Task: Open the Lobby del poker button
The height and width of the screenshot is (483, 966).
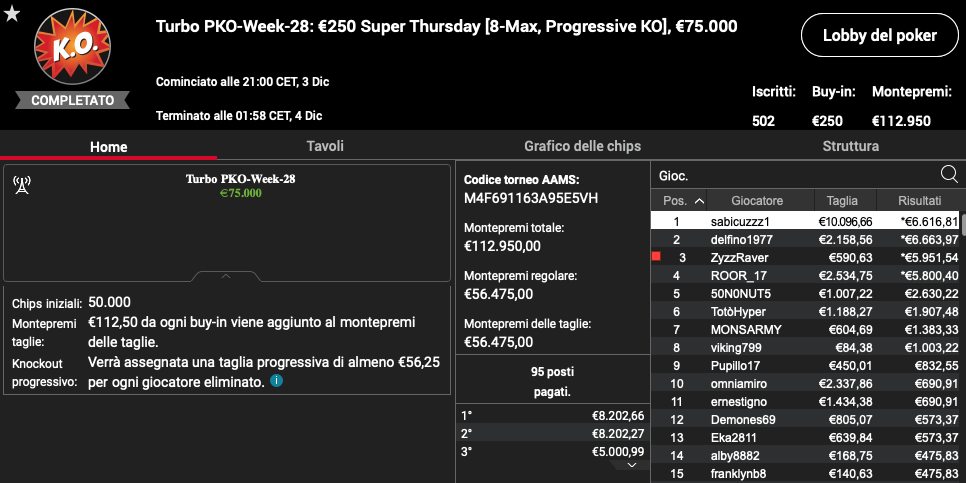Action: [880, 36]
